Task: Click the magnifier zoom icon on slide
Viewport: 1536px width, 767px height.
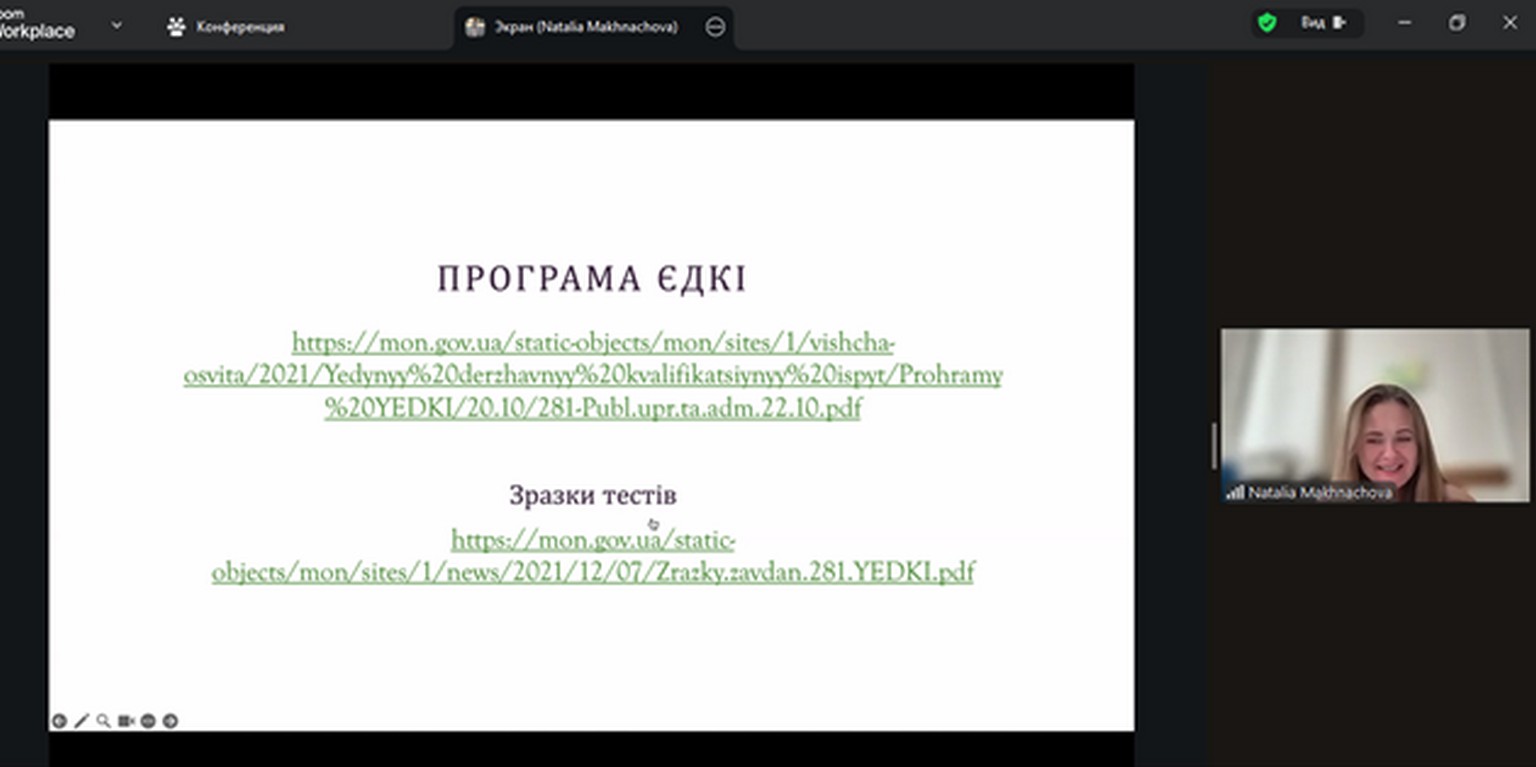Action: point(103,721)
